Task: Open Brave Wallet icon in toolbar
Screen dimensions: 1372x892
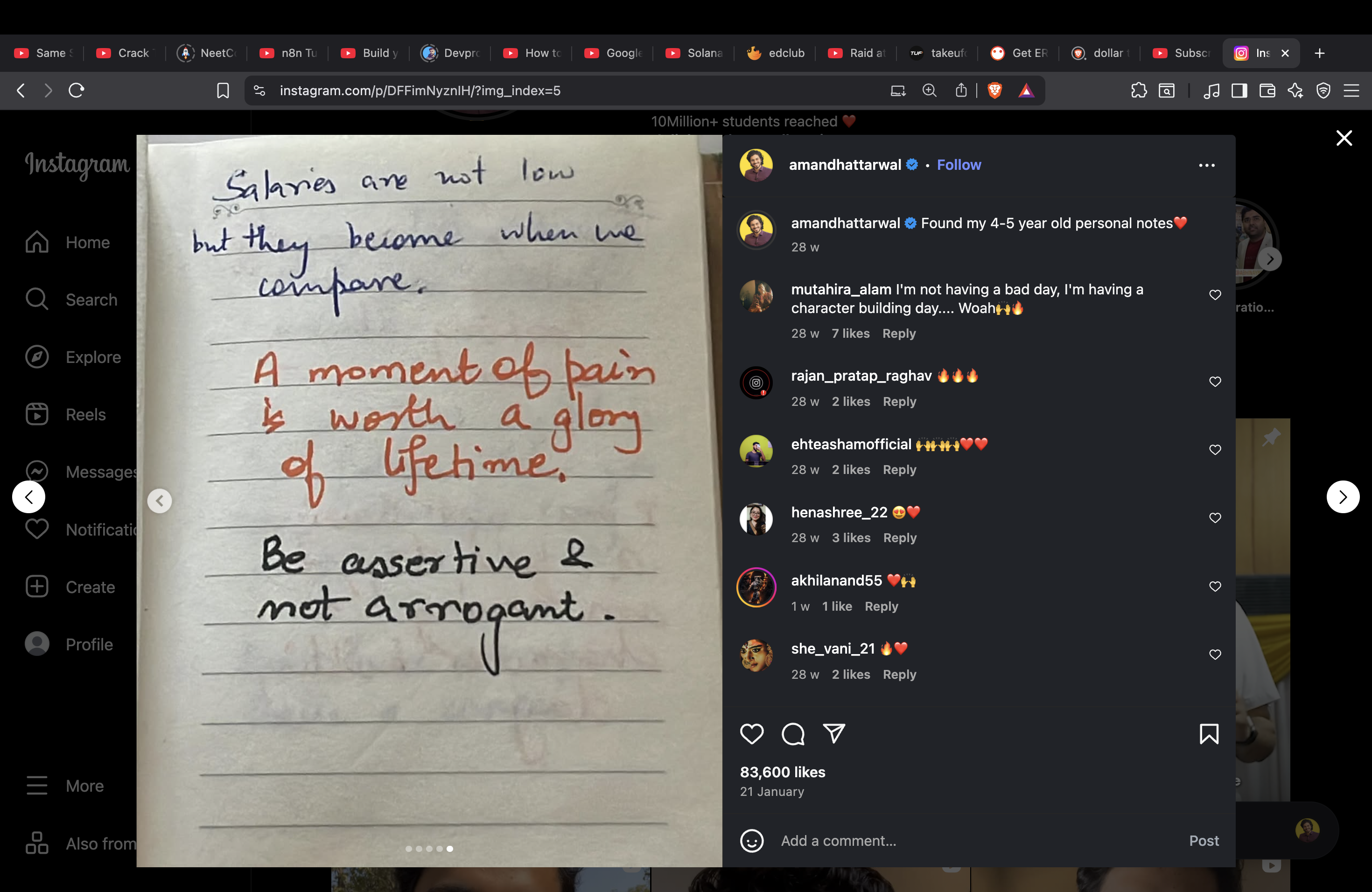Action: [x=1267, y=91]
